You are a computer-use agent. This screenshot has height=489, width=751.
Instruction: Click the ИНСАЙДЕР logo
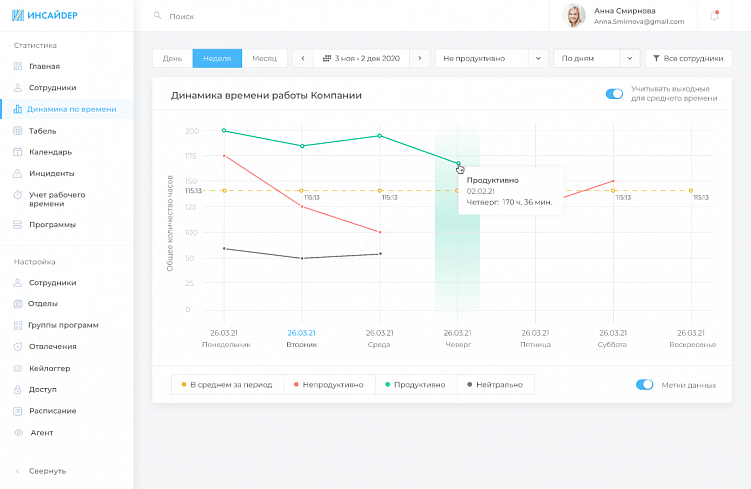click(x=45, y=15)
